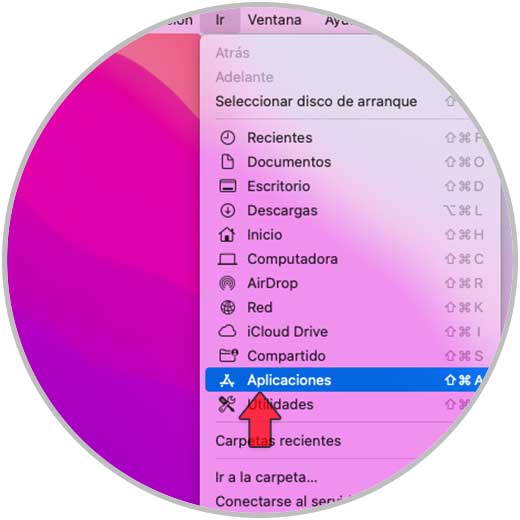Click the Escritorio desktop icon
This screenshot has height=520, width=520.
click(x=228, y=186)
